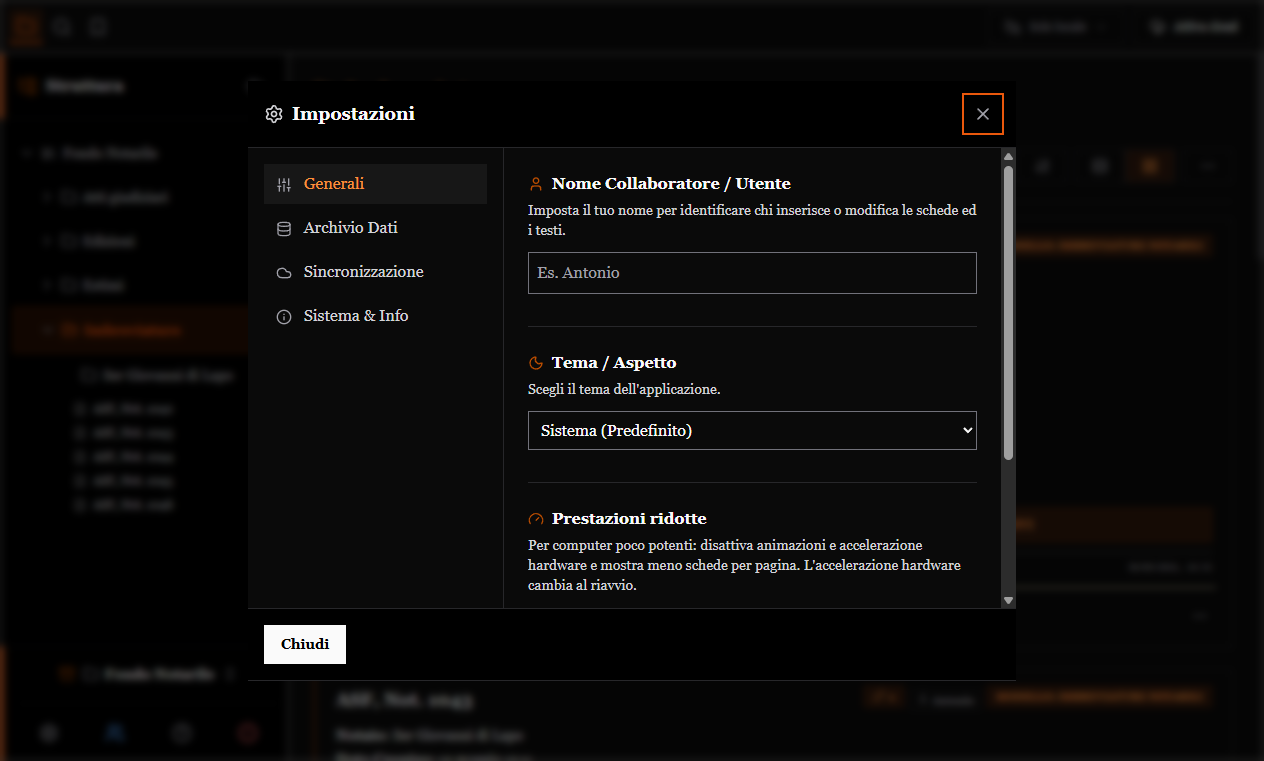Focus the 'Es. Antonio' name input field
The width and height of the screenshot is (1264, 761).
[x=752, y=273]
